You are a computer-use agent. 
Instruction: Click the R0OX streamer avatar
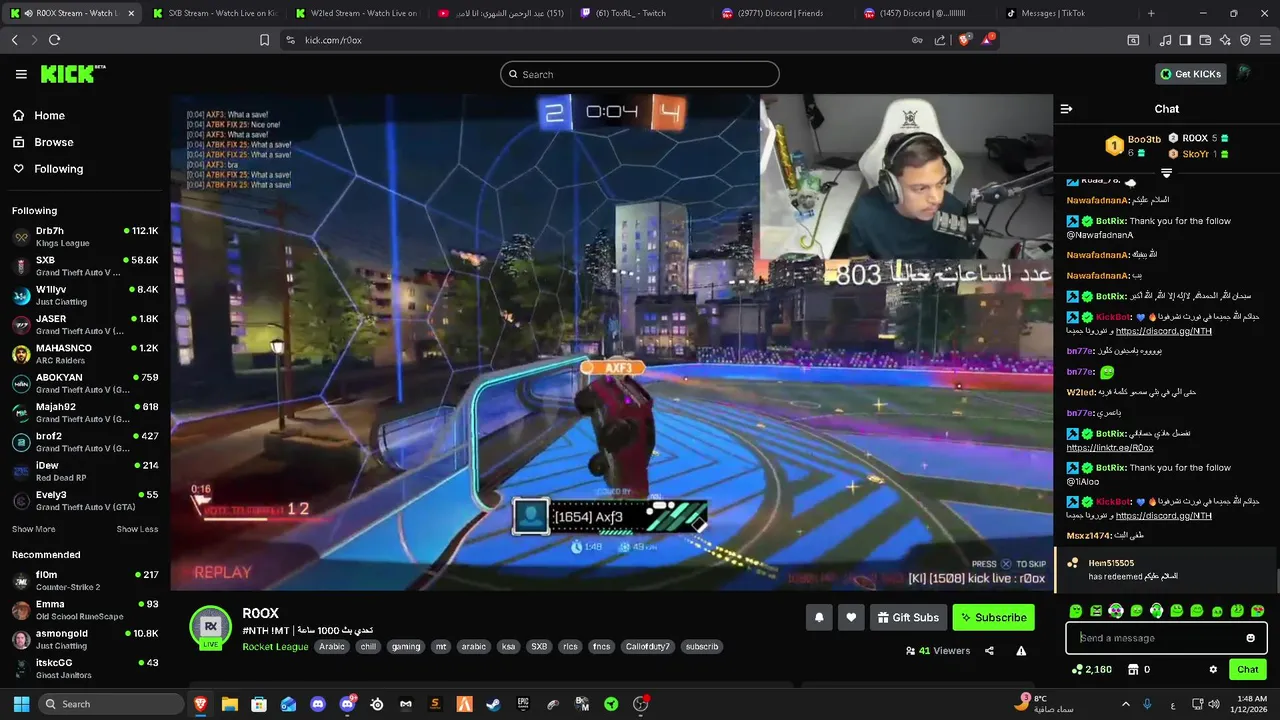[x=211, y=627]
